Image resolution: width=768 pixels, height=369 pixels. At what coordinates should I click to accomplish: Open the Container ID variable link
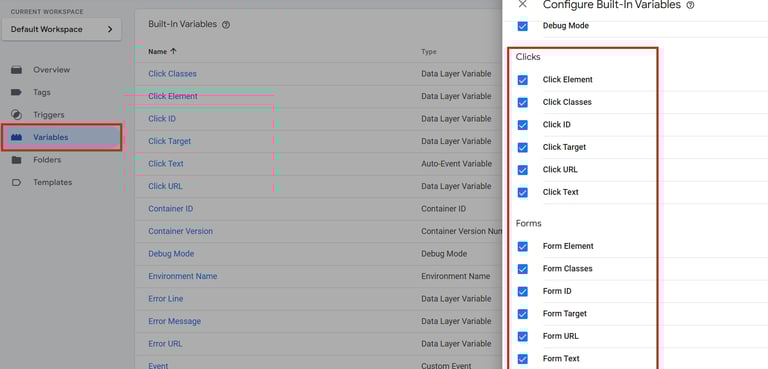click(x=170, y=209)
